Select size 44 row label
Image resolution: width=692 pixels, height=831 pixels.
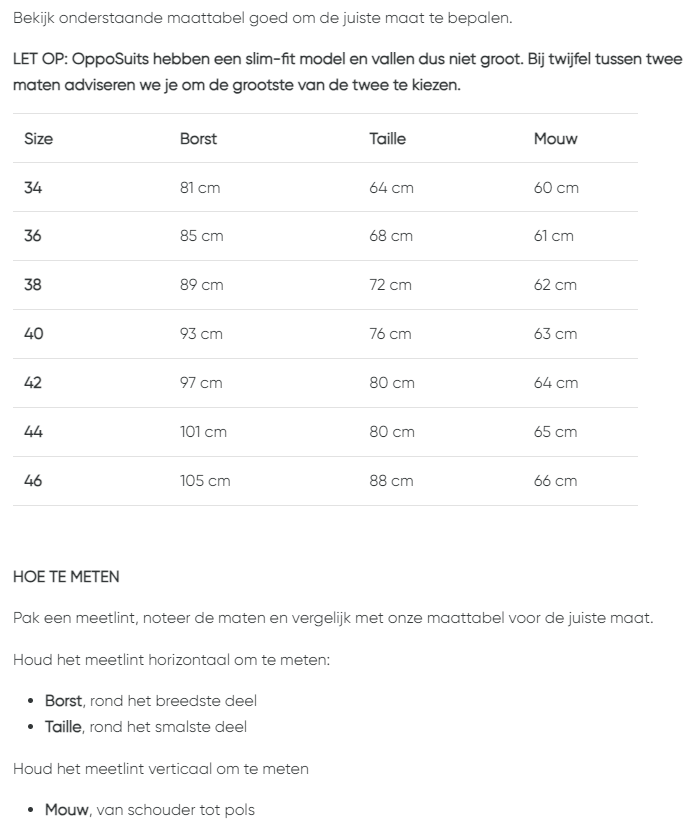[34, 432]
